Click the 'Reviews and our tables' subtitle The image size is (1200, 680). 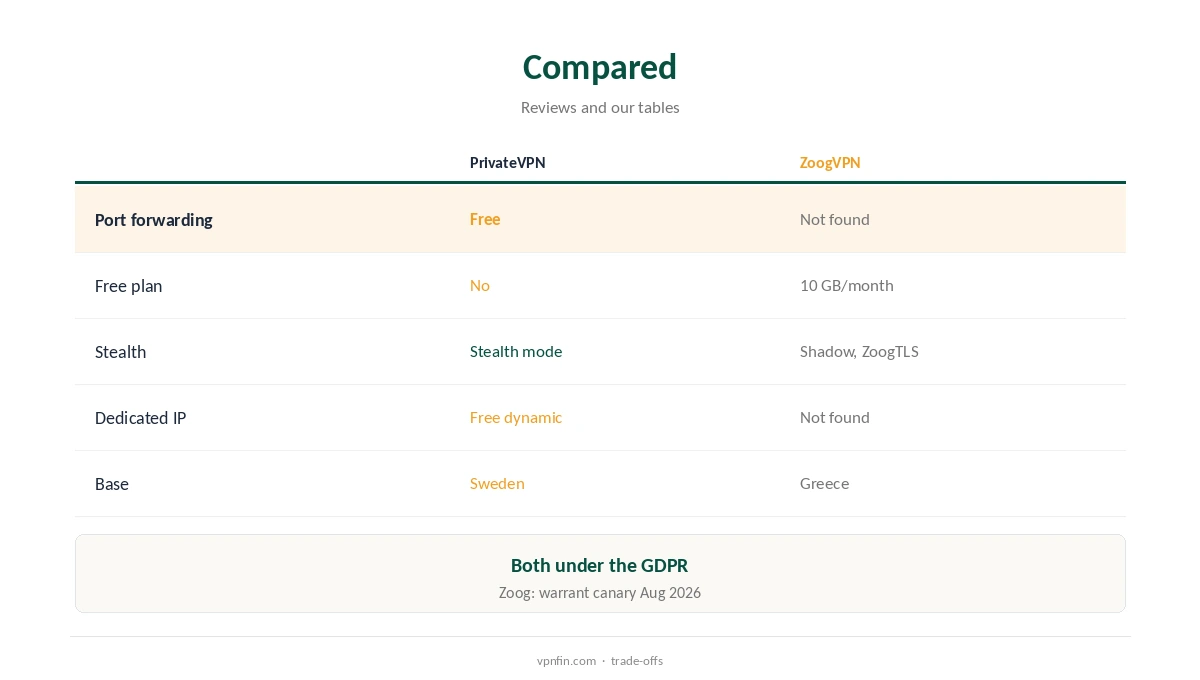(x=600, y=107)
